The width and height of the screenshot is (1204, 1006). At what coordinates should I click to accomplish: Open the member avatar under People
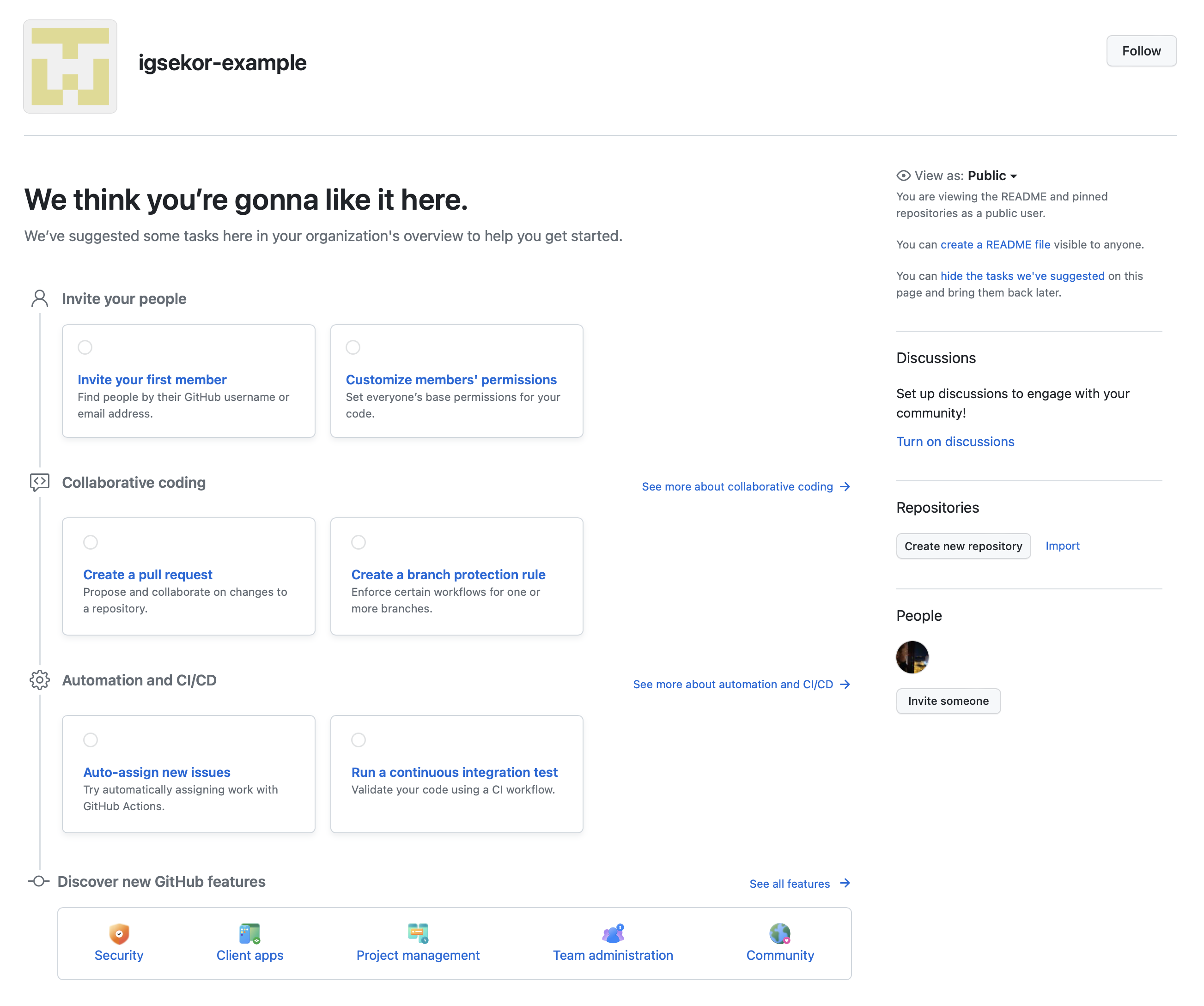[912, 657]
